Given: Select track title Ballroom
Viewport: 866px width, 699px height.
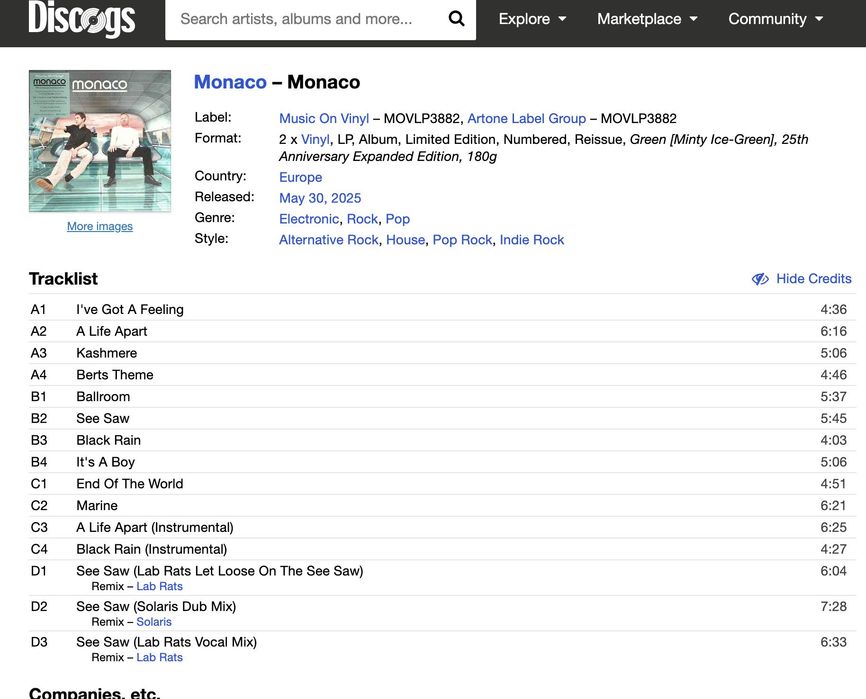Looking at the screenshot, I should pyautogui.click(x=103, y=397).
